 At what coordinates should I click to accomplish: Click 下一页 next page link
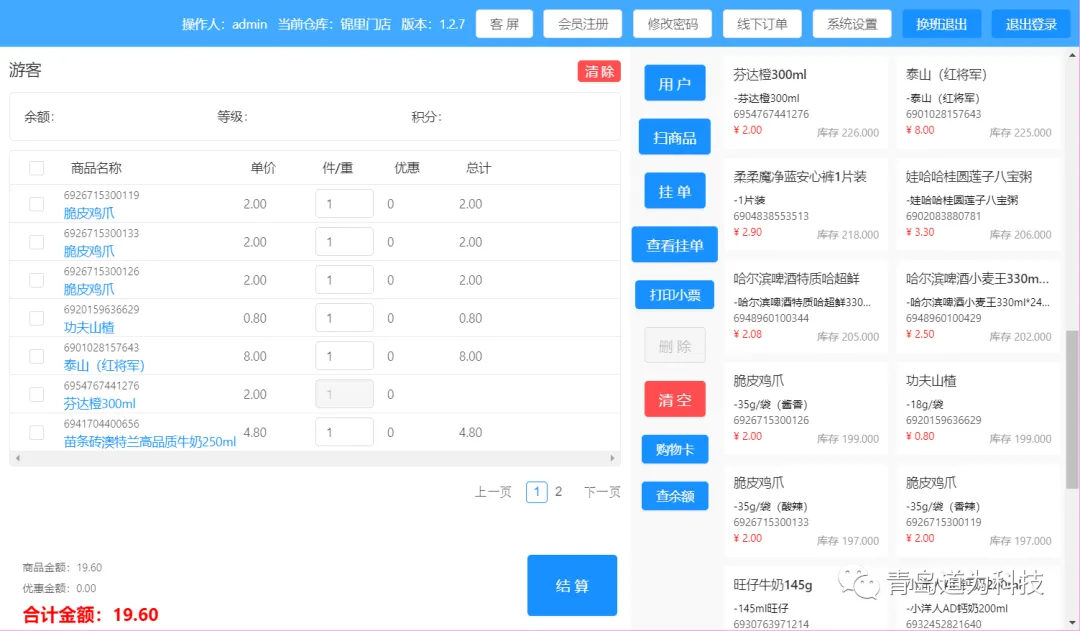click(602, 492)
